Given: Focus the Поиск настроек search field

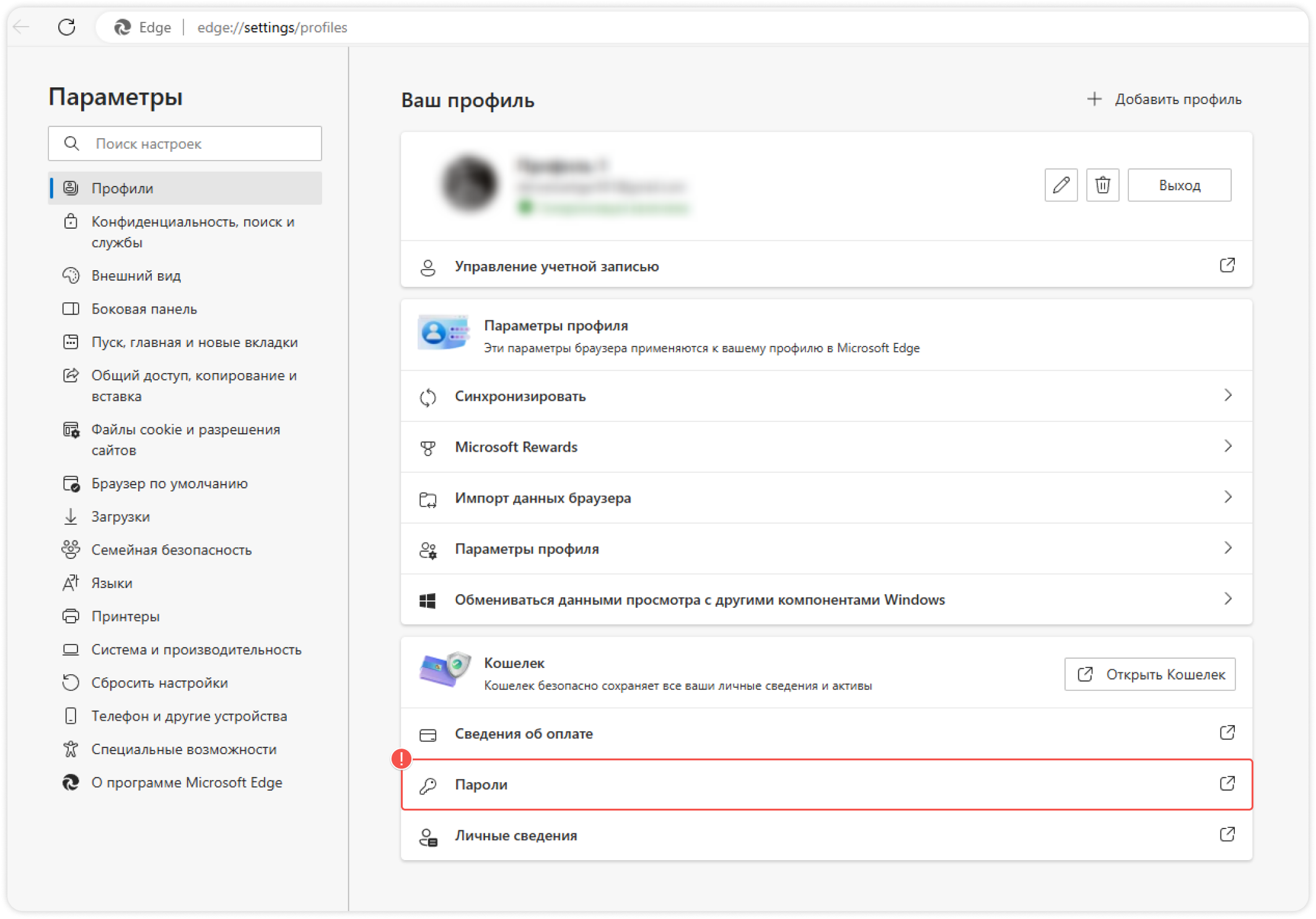Looking at the screenshot, I should pos(185,144).
